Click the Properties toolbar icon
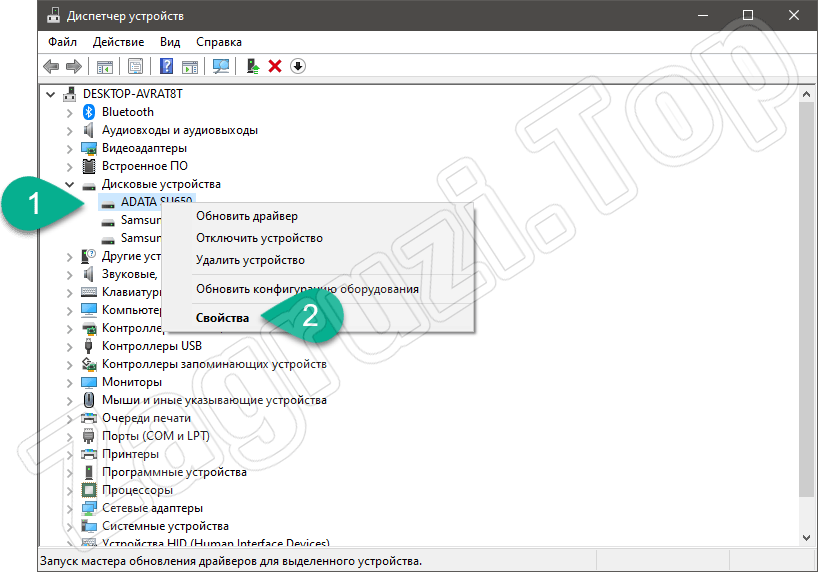Screen dimensions: 818x572 tap(135, 66)
